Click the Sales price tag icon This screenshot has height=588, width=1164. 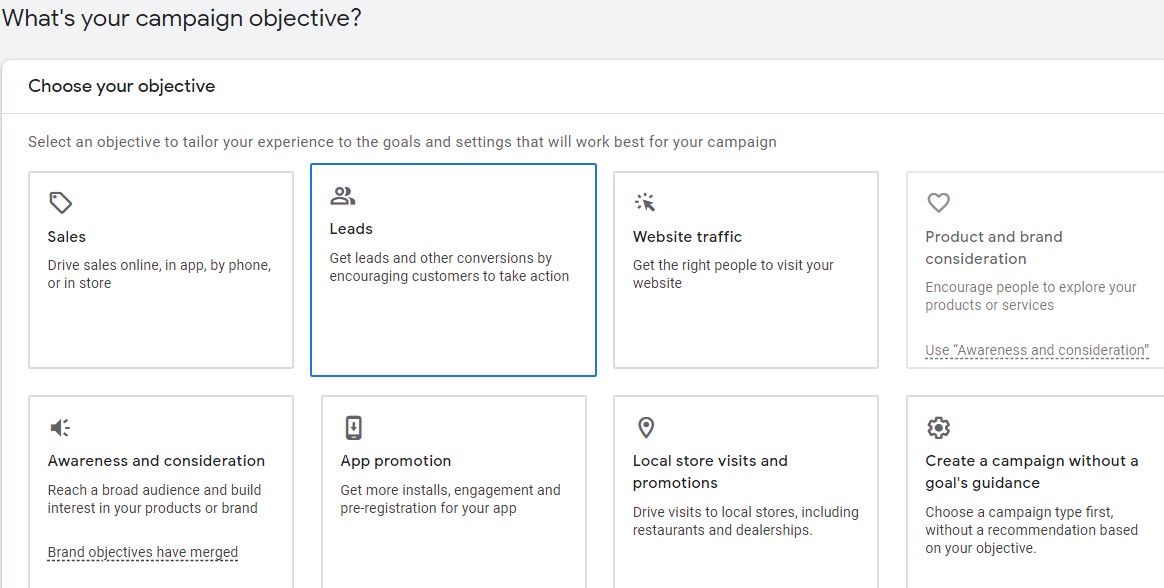(x=60, y=203)
